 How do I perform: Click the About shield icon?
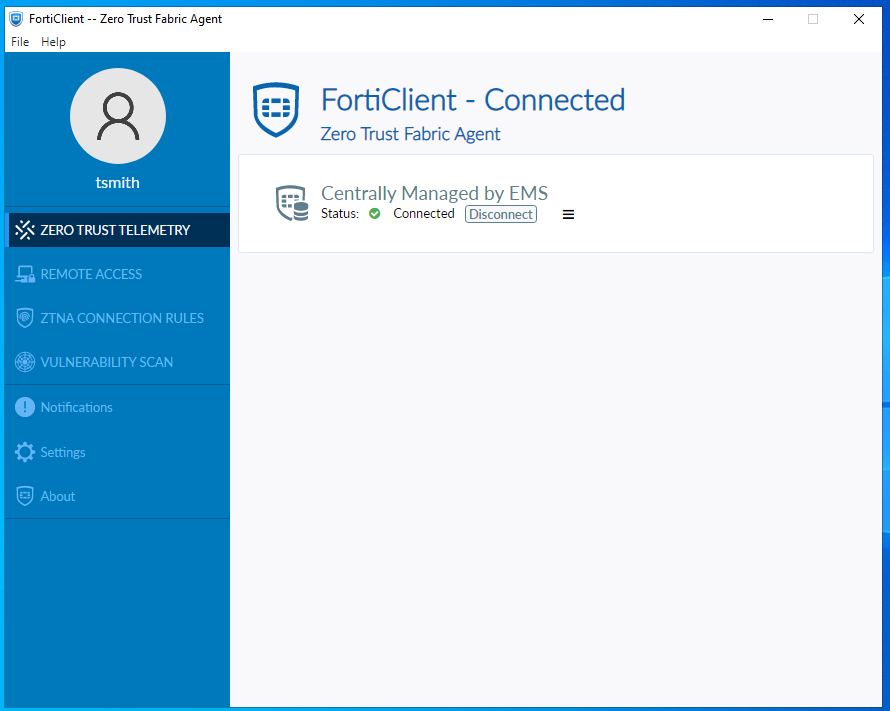pyautogui.click(x=25, y=496)
